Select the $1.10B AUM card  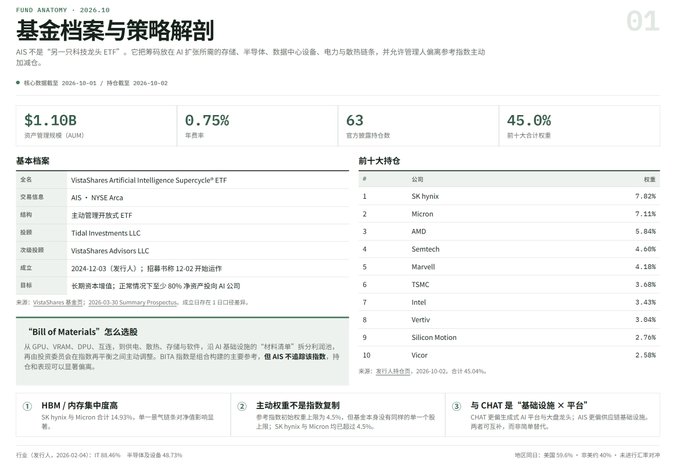(96, 126)
